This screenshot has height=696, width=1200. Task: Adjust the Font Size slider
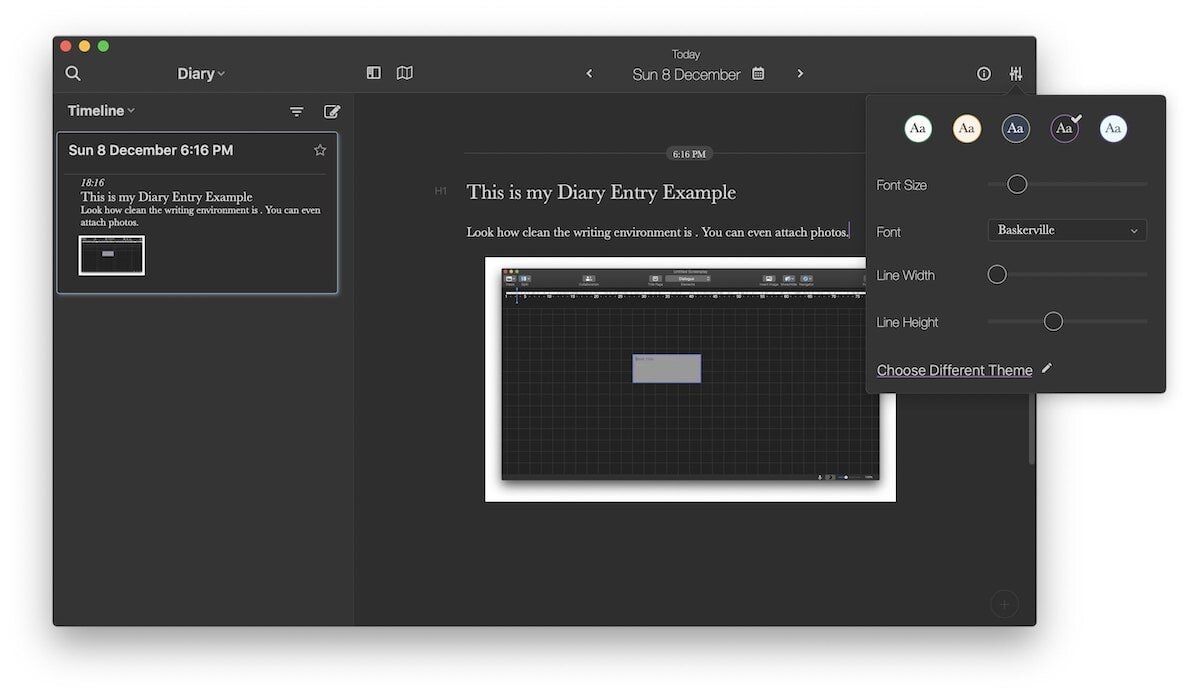[1016, 184]
